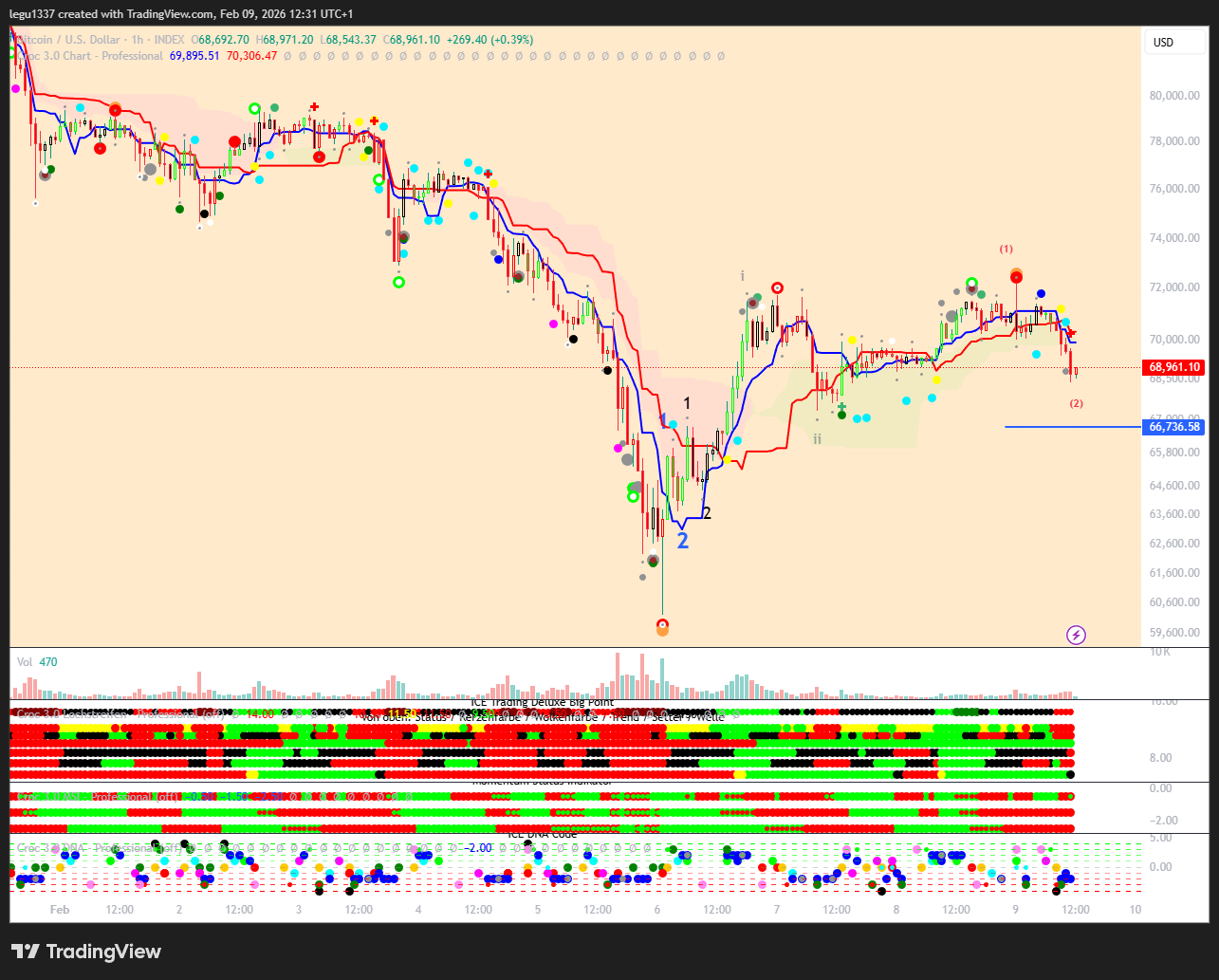Select the large blue 2 wave label
1219x980 pixels.
click(x=682, y=541)
